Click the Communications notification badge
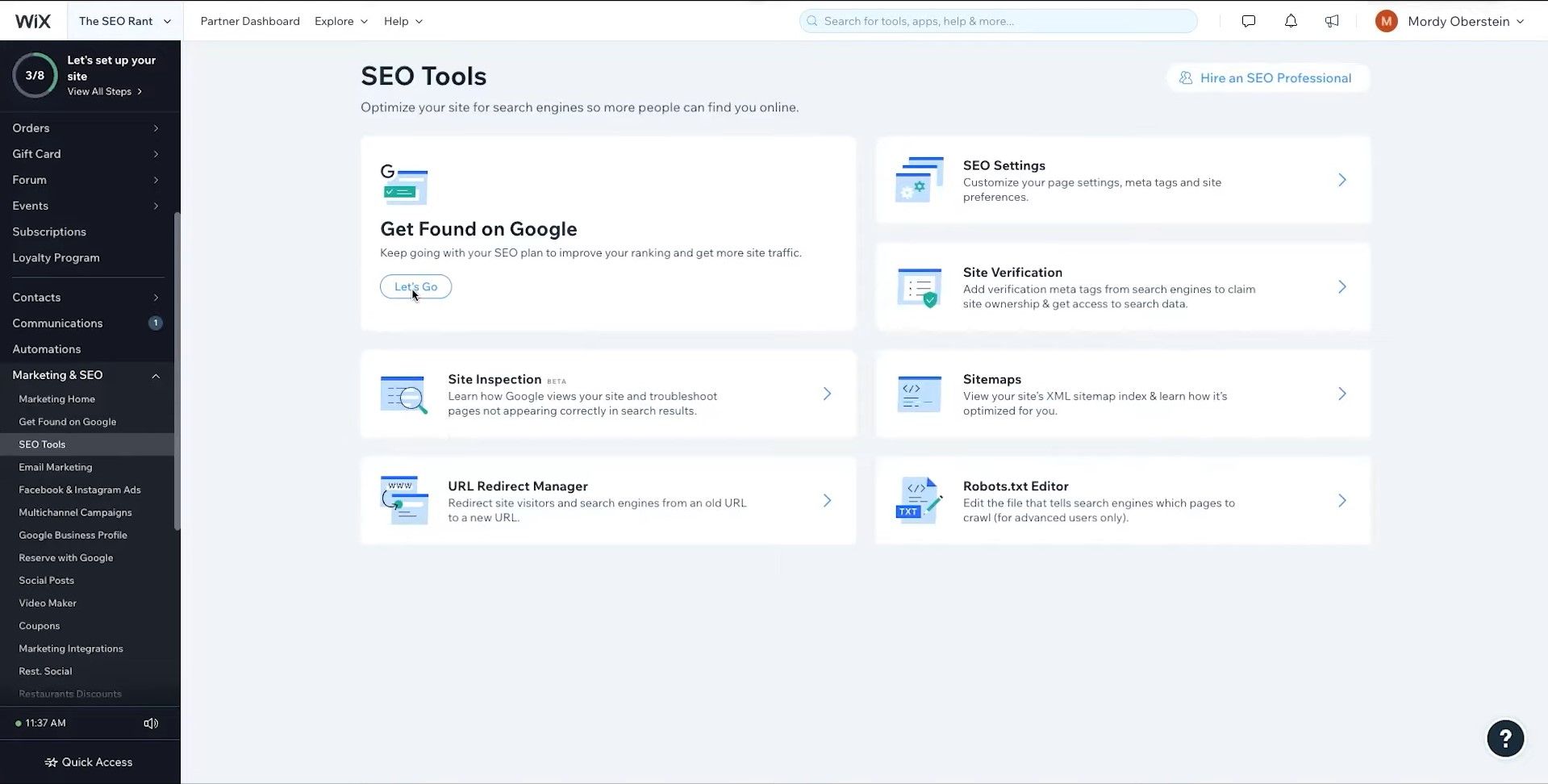 [x=156, y=323]
